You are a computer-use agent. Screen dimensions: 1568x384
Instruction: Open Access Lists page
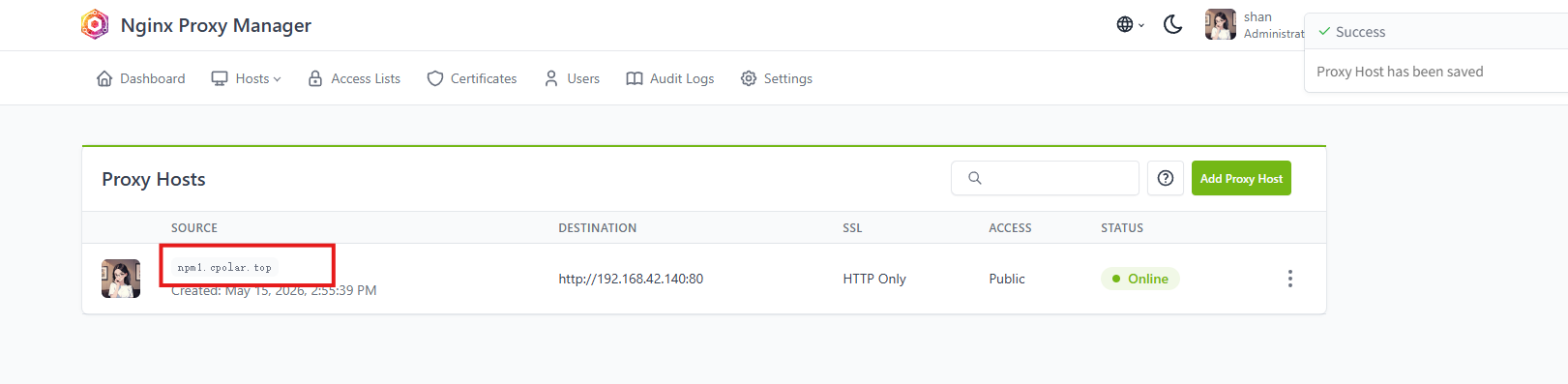[x=354, y=78]
